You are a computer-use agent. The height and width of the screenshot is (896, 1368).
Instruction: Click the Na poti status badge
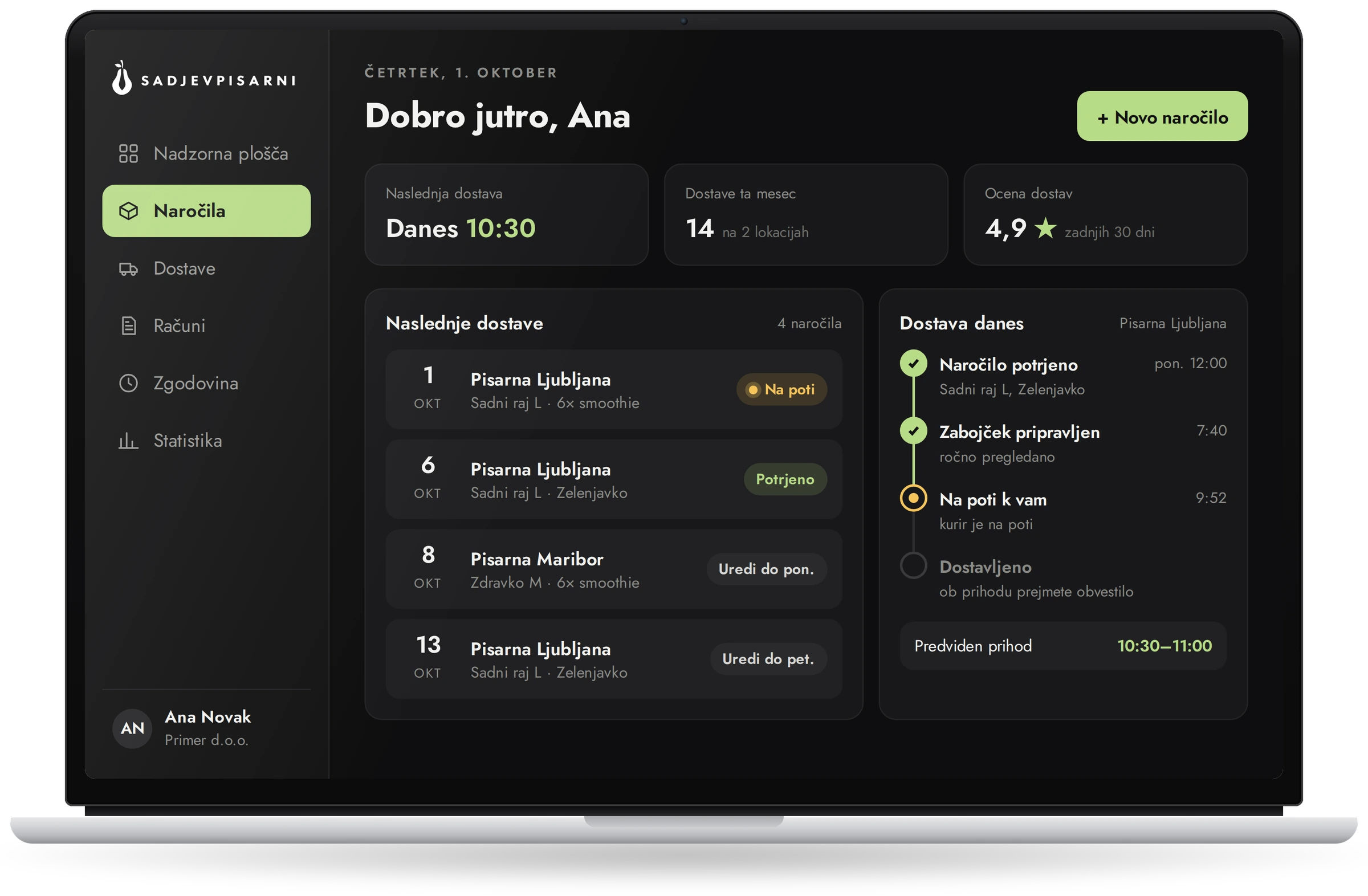click(781, 390)
